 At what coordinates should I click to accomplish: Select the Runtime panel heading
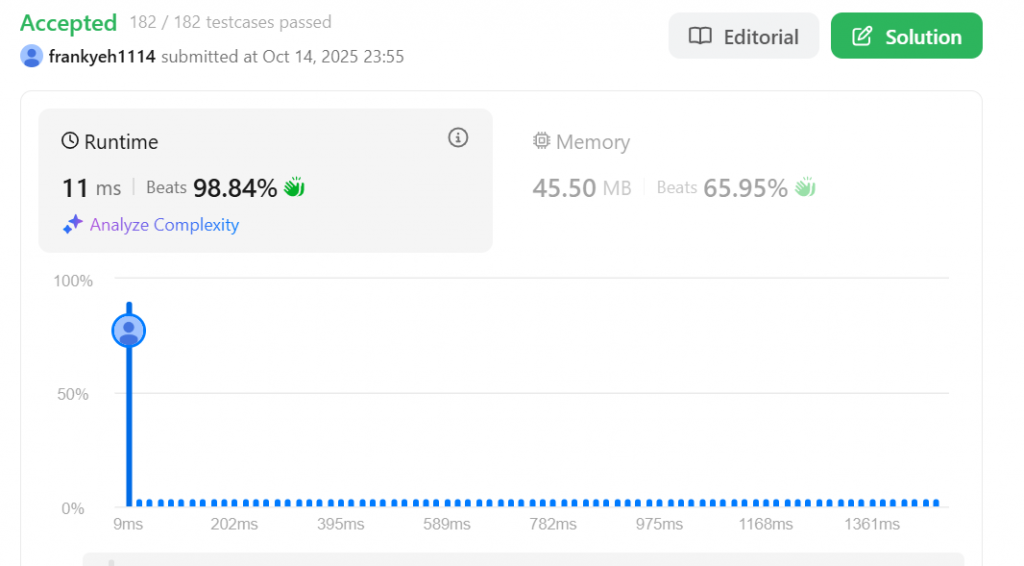[121, 142]
